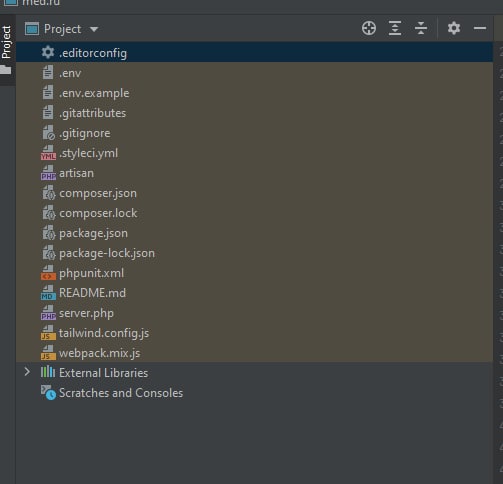Click the Scratches and Consoles clock icon
The width and height of the screenshot is (503, 484).
(49, 393)
